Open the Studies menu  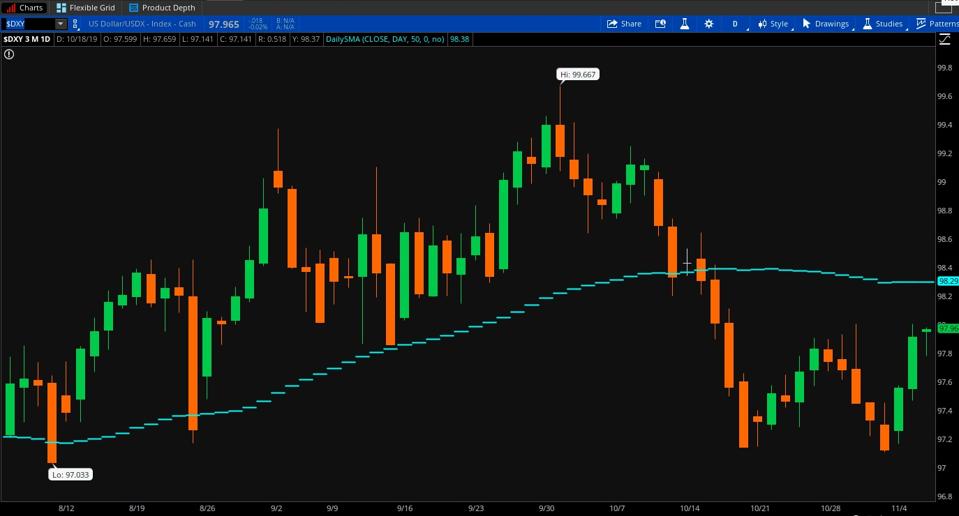(883, 24)
